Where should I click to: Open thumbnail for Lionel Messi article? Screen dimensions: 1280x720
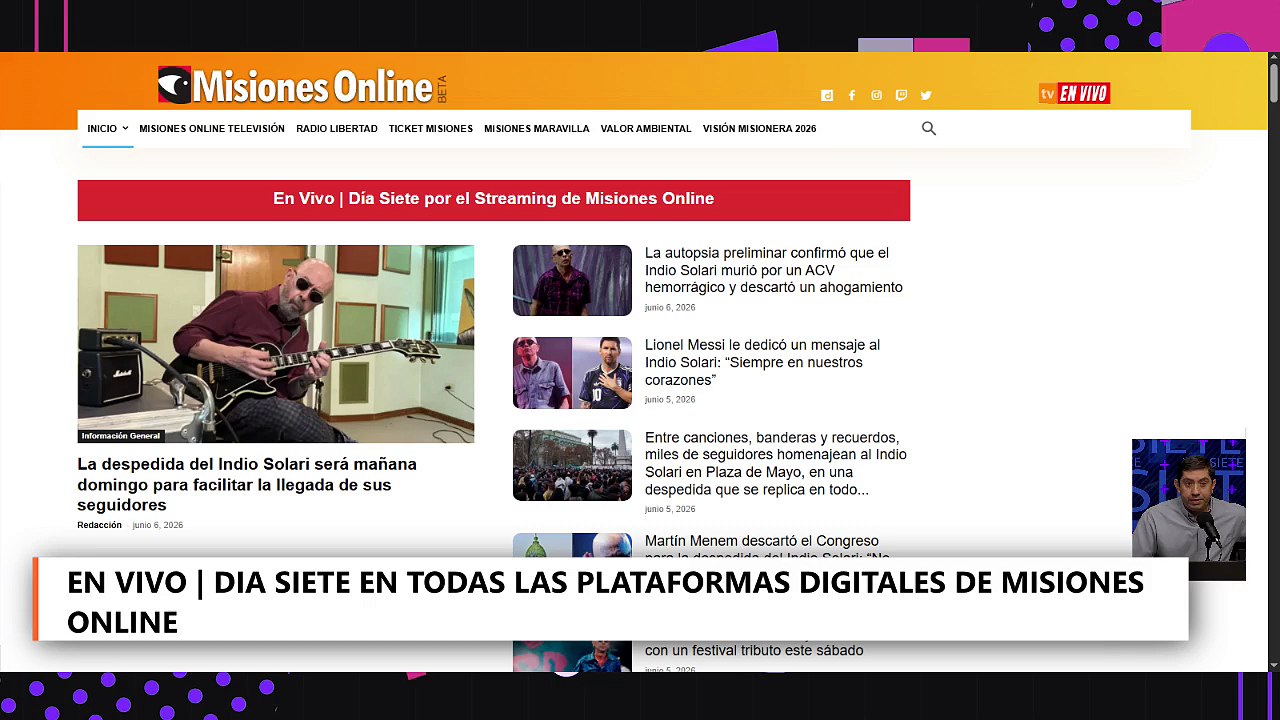click(572, 373)
